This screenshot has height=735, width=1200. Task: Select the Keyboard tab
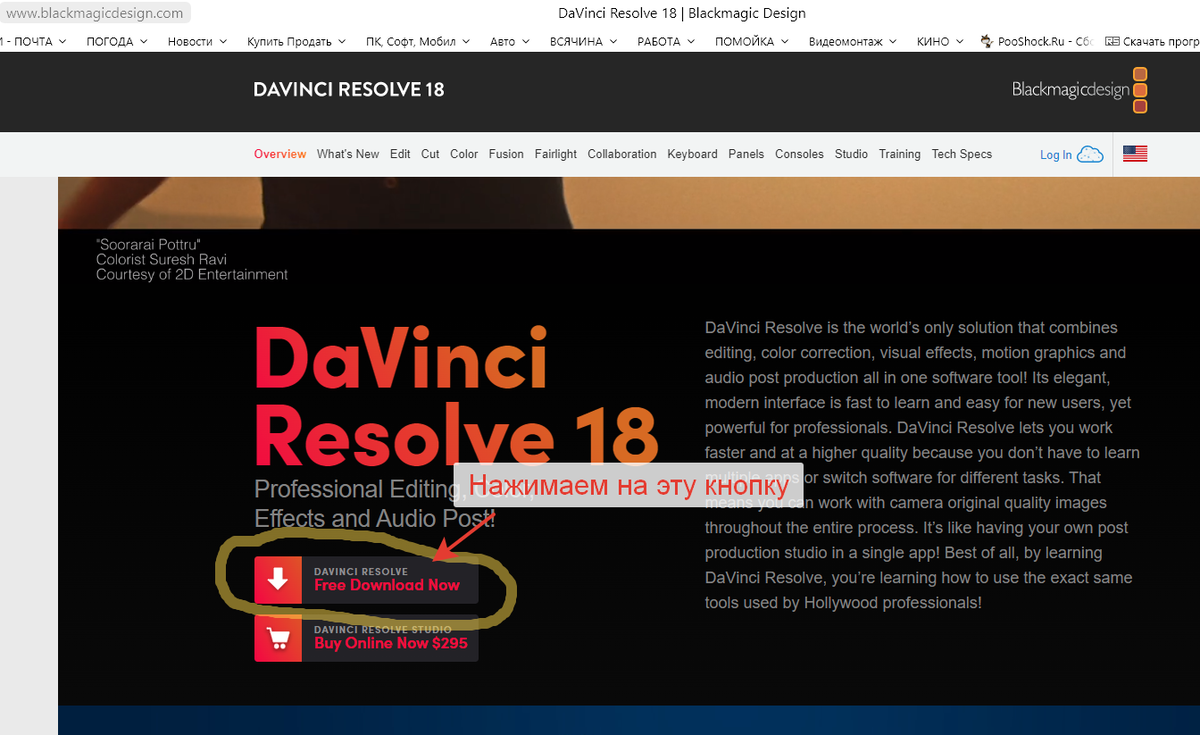click(693, 154)
